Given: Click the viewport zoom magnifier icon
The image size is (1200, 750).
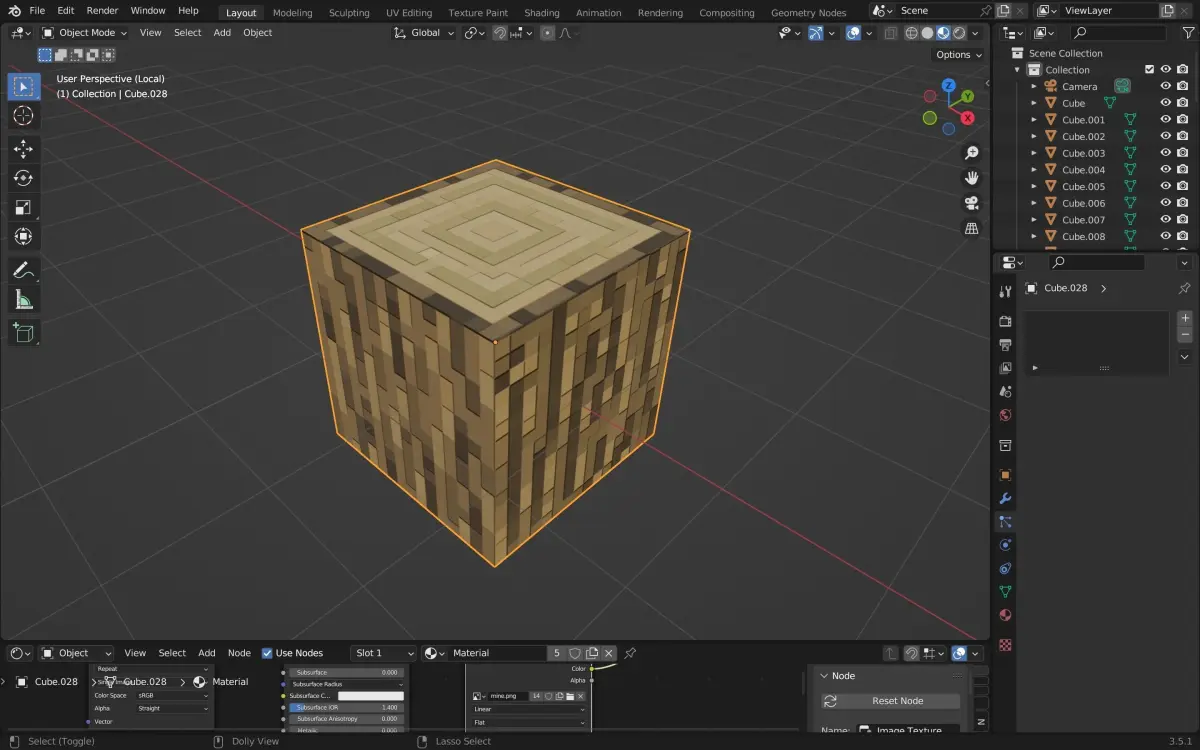Looking at the screenshot, I should [971, 153].
